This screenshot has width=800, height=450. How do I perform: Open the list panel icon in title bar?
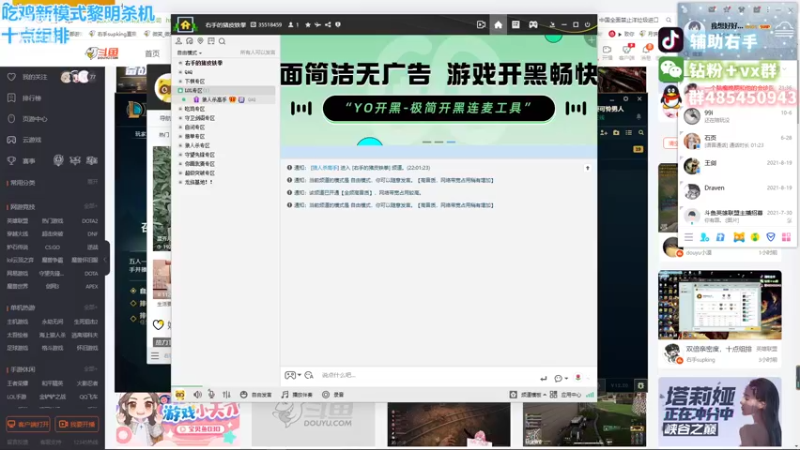click(x=516, y=24)
